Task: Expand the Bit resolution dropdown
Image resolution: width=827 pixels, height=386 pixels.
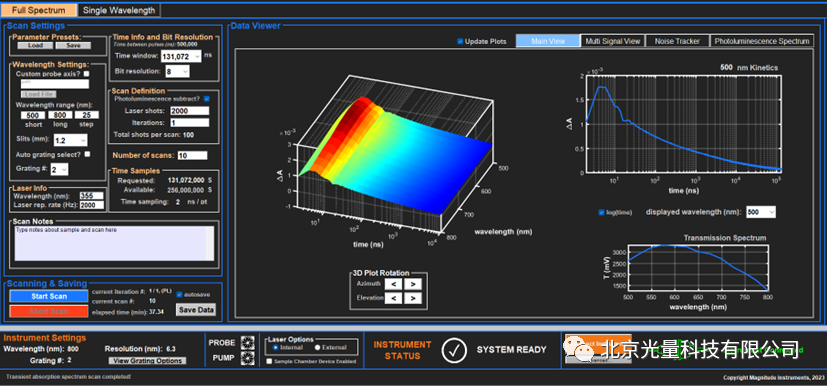Action: (178, 71)
